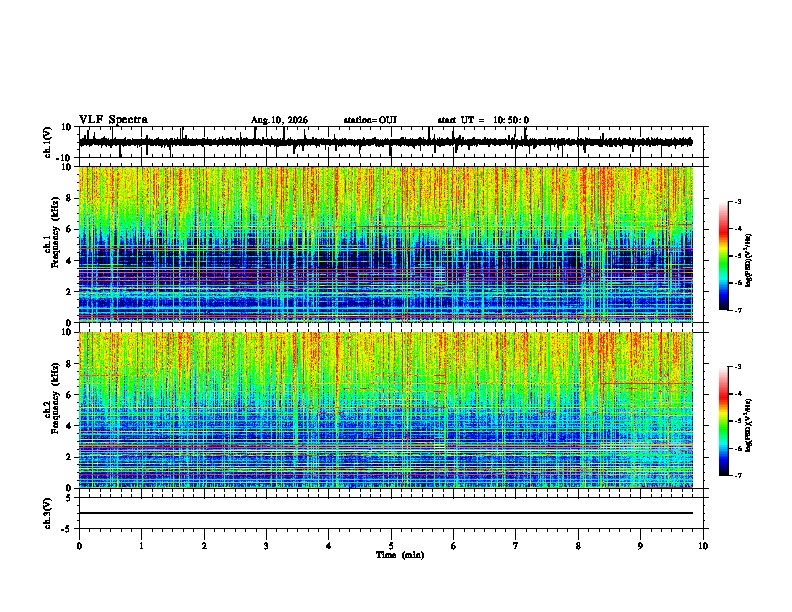Image resolution: width=792 pixels, height=612 pixels.
Task: Click the "4" kHz tick of ch.2 spectrogram
Action: point(70,426)
